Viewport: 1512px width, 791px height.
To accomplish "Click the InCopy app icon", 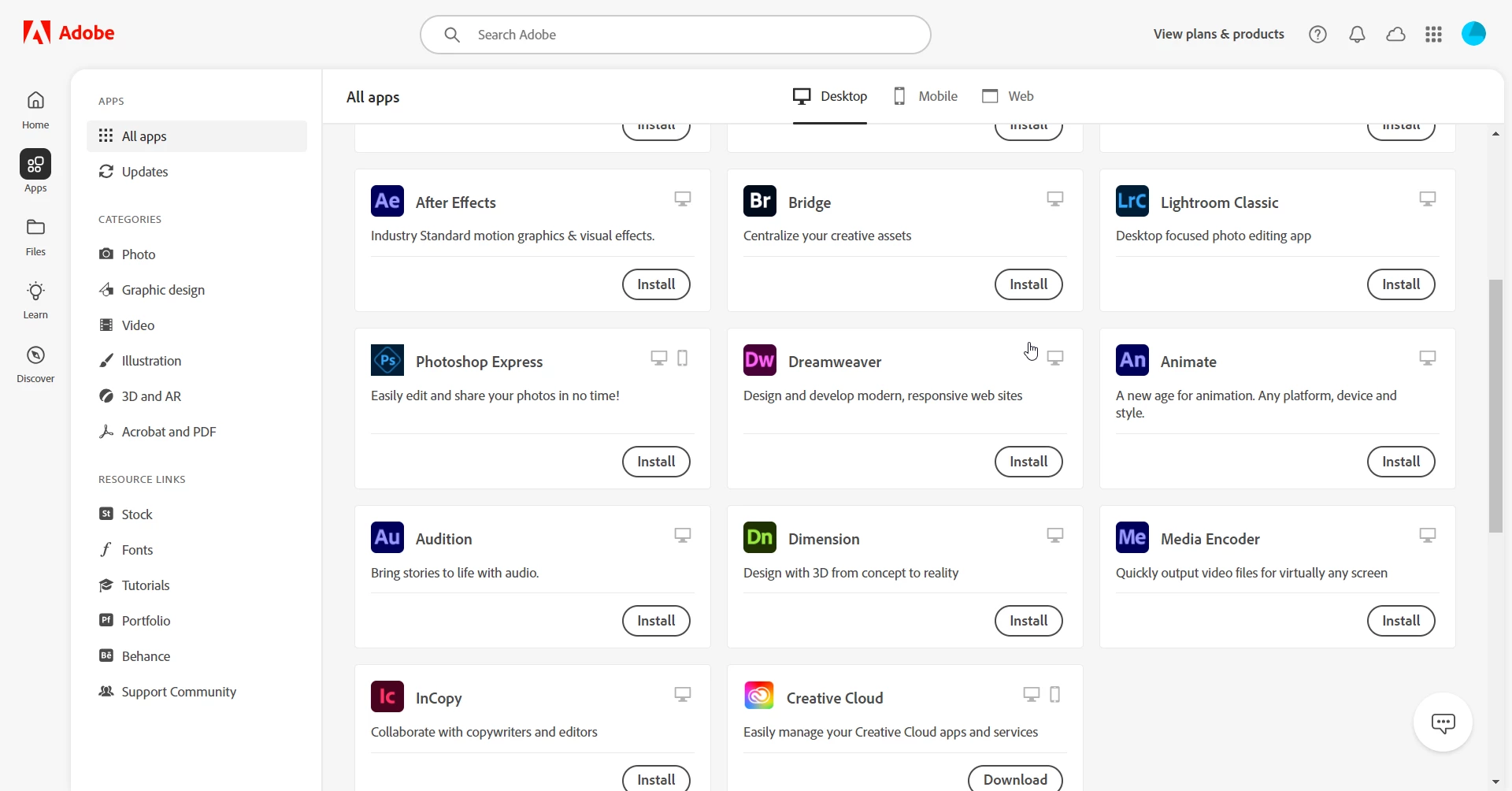I will click(x=387, y=696).
